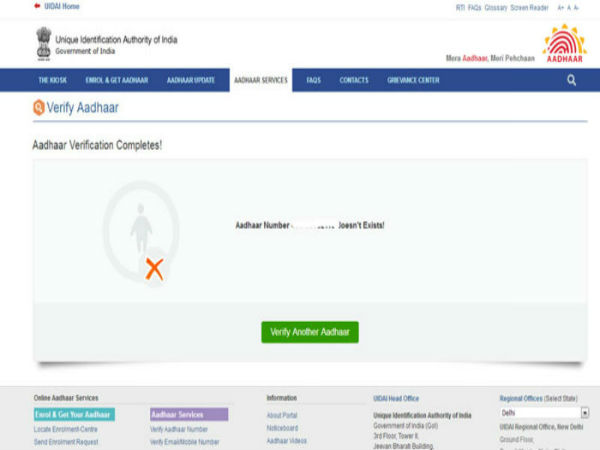Click the RTI link in header

460,7
